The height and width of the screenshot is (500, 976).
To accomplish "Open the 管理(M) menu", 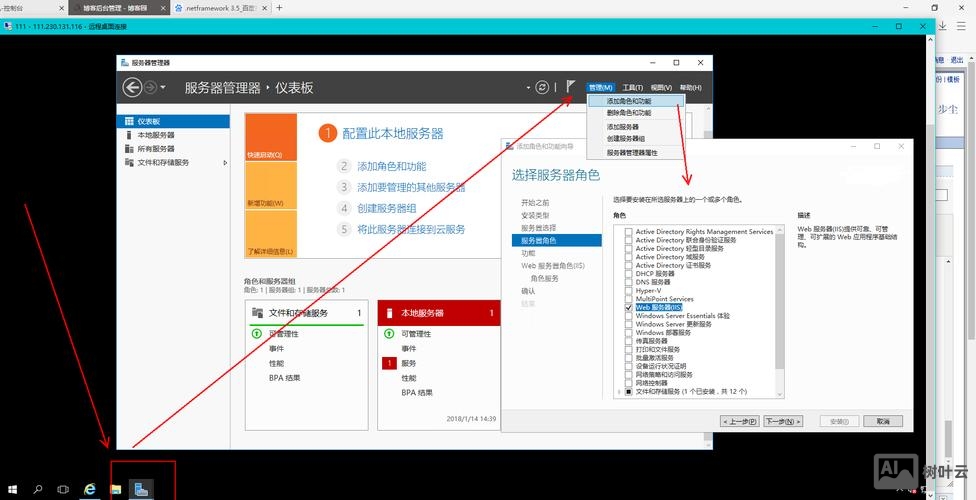I will [601, 88].
